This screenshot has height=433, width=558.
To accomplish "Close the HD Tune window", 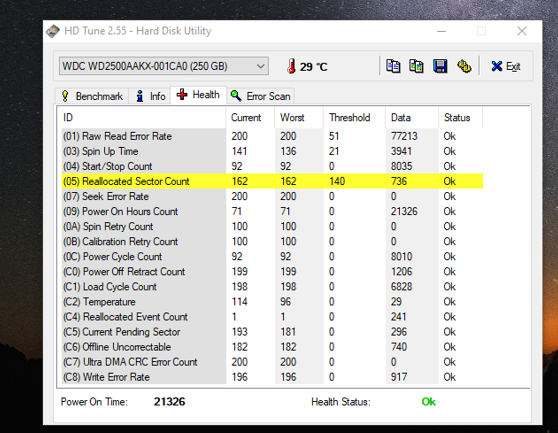I will click(522, 31).
